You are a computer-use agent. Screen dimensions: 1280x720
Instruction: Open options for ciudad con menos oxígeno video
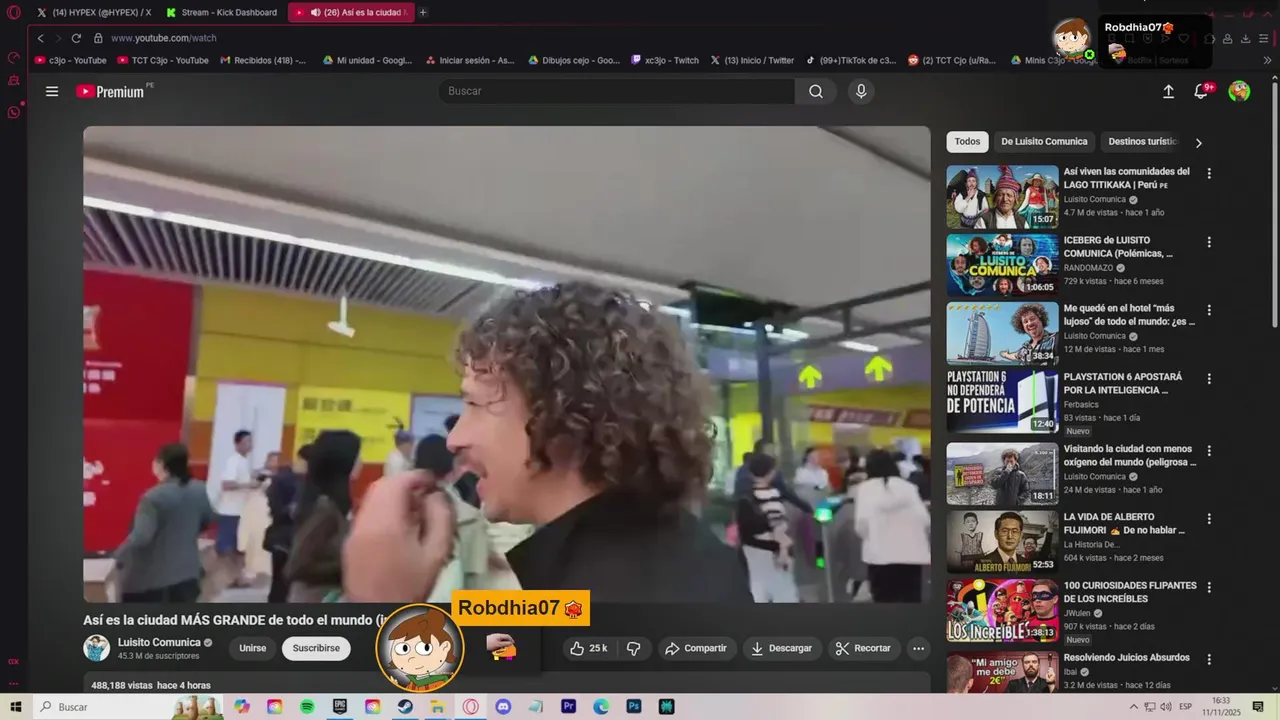pyautogui.click(x=1209, y=451)
